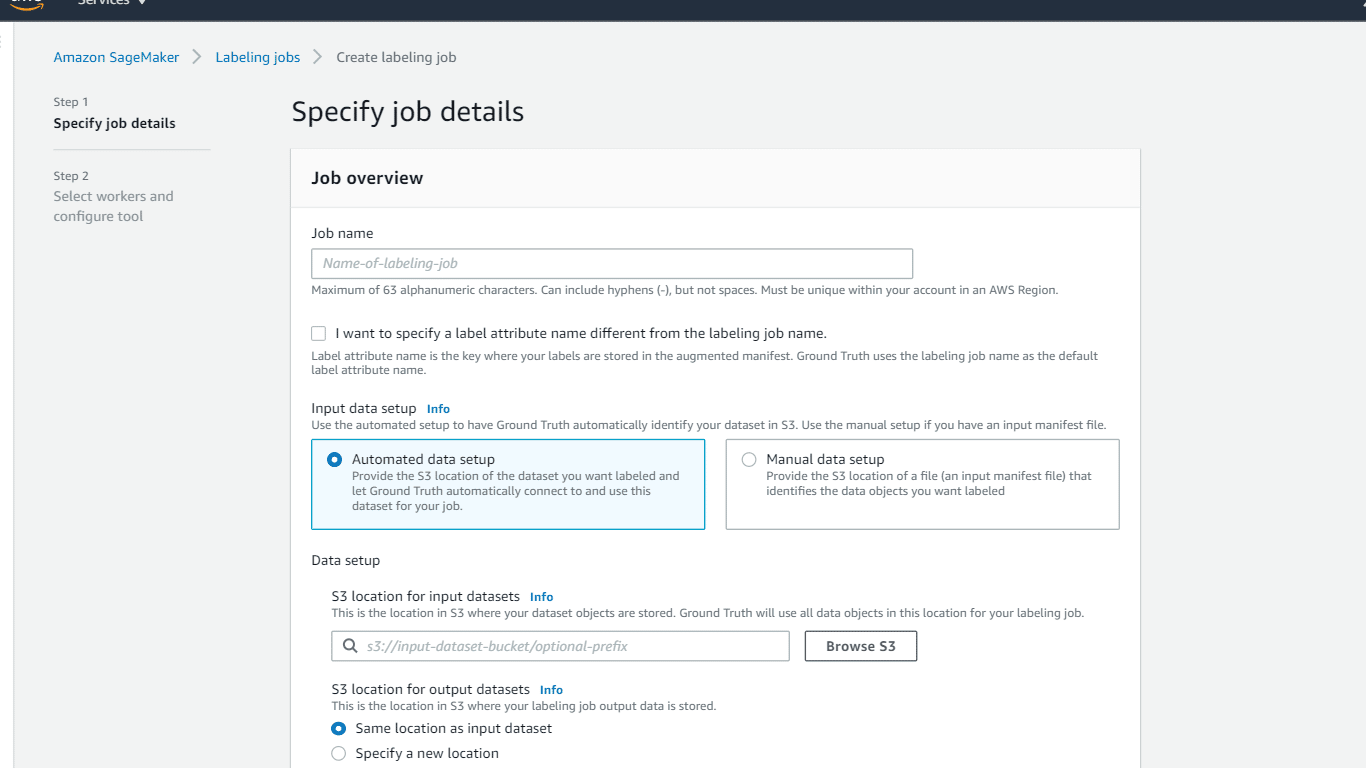1366x768 pixels.
Task: Select the Automated data setup option
Action: (334, 459)
